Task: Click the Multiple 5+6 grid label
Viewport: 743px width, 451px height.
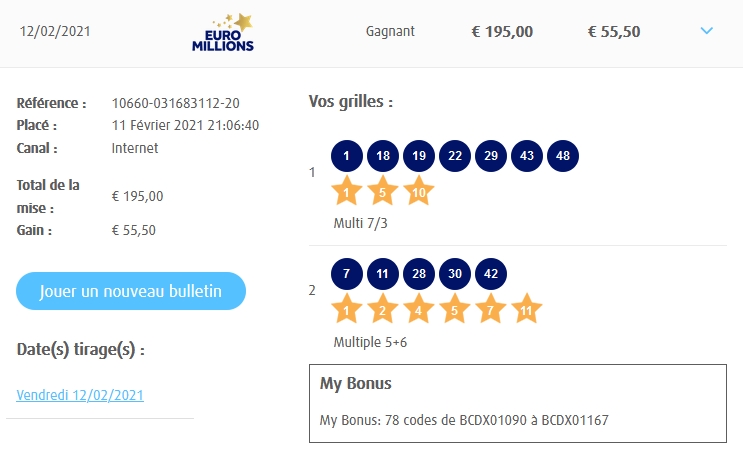Action: click(x=370, y=342)
